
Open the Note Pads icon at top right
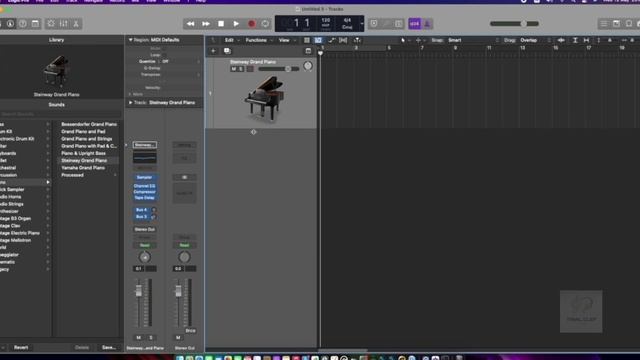coord(616,24)
